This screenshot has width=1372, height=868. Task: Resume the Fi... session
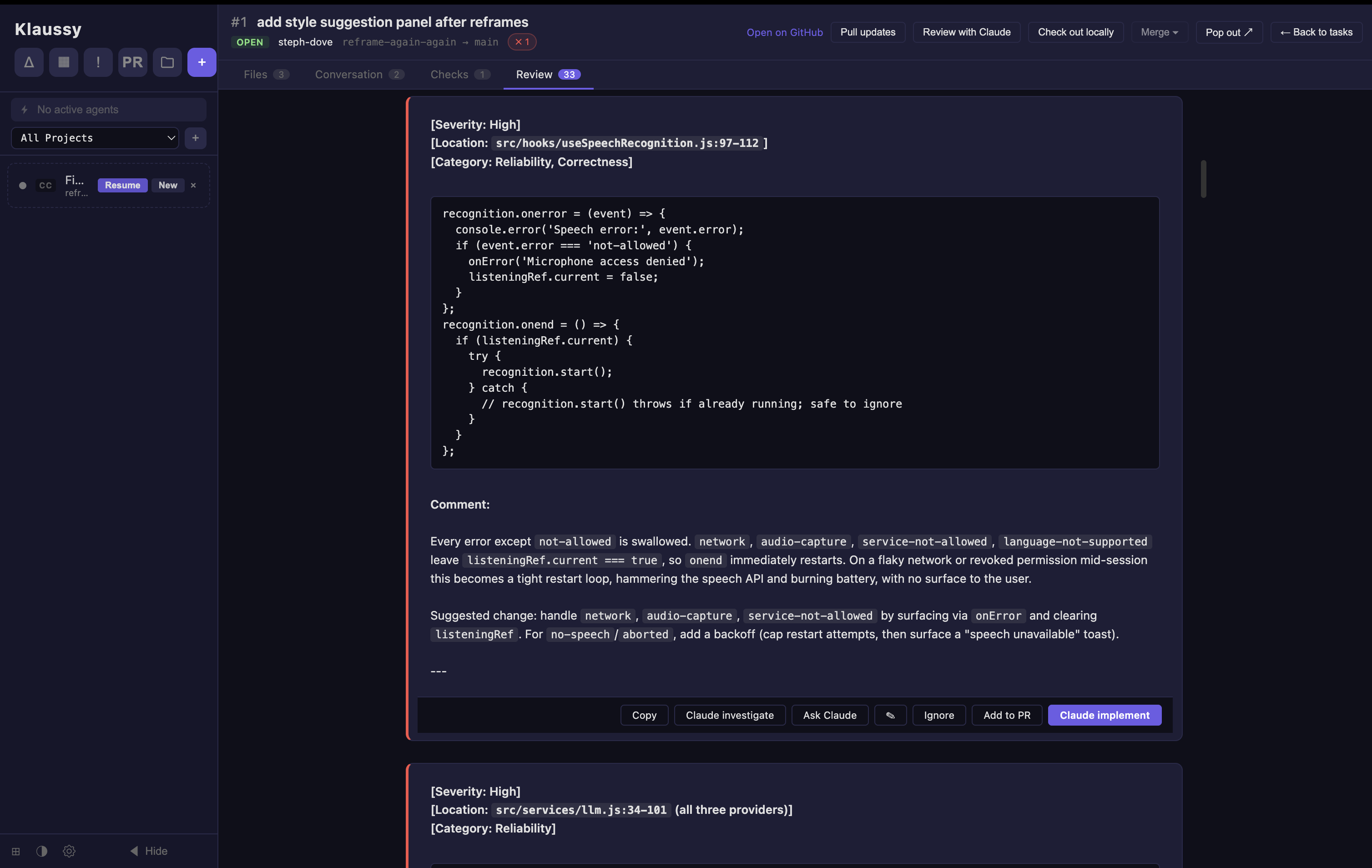point(122,185)
